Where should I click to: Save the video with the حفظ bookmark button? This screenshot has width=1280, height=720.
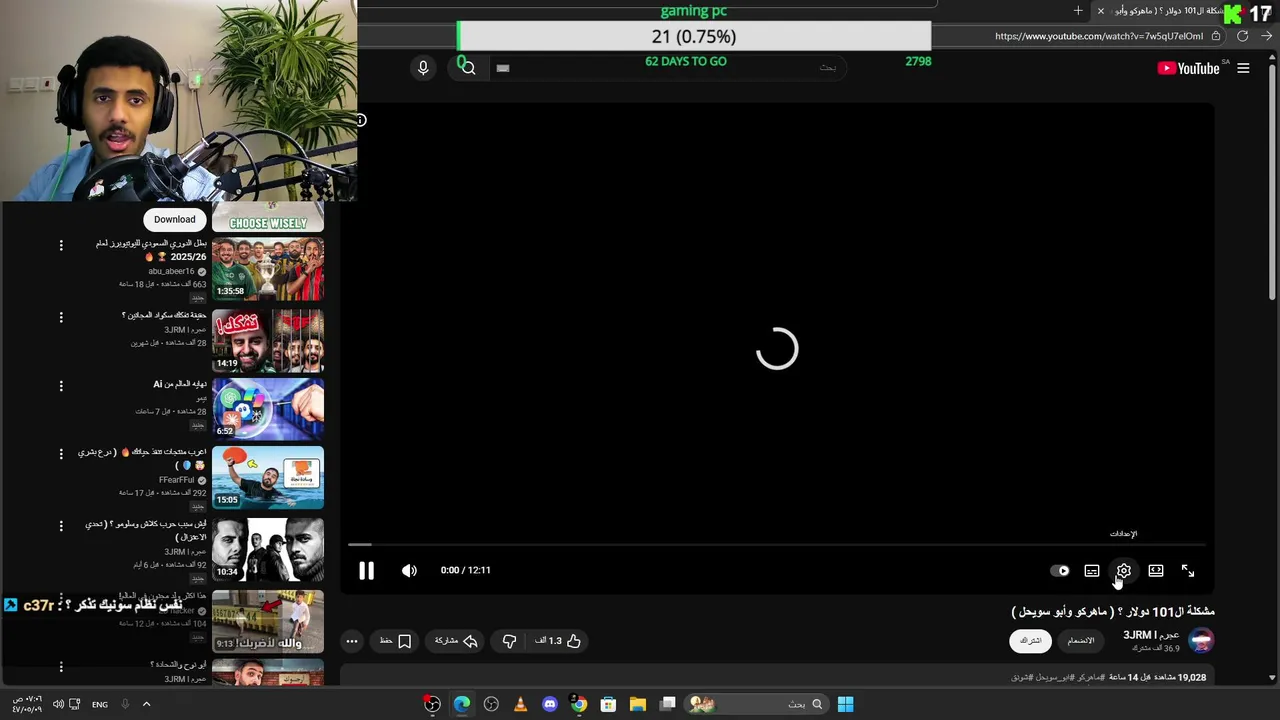[396, 641]
